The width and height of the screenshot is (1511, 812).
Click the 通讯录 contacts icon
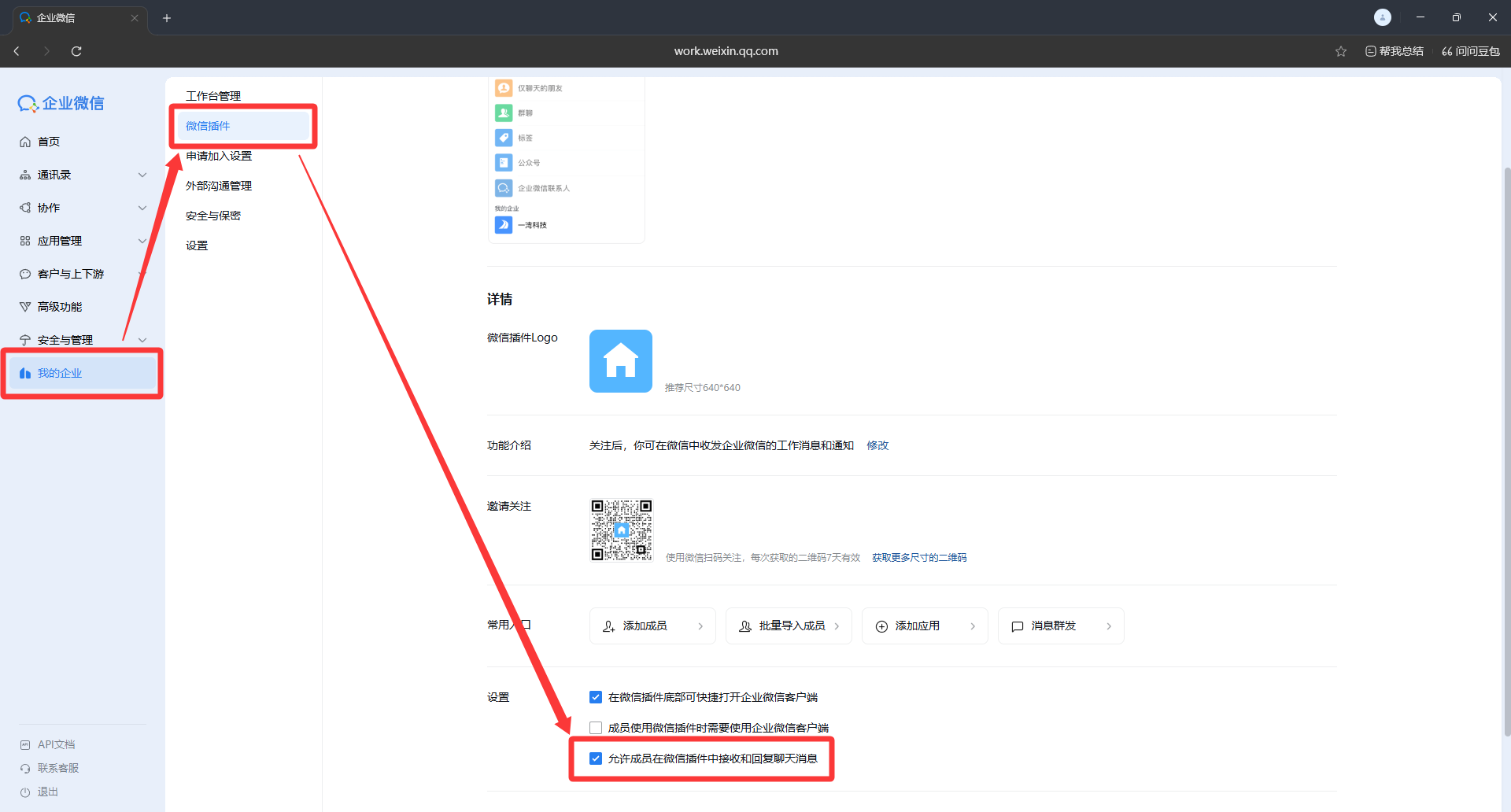25,175
